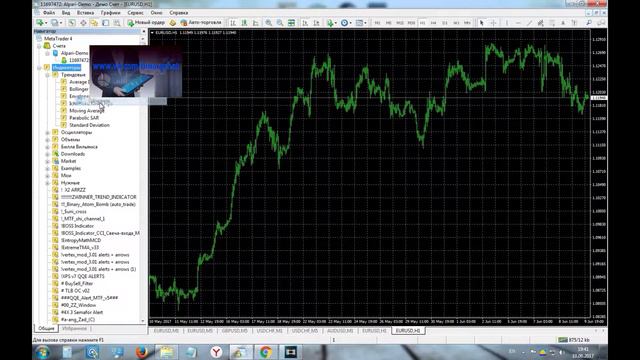Click the connection status indicator
Image resolution: width=640 pixels, height=360 pixels.
tap(573, 340)
